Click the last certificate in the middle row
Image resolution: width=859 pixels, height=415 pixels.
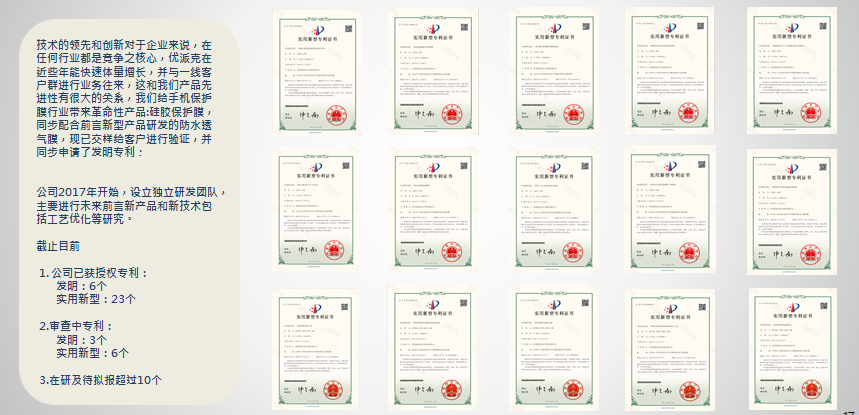791,208
